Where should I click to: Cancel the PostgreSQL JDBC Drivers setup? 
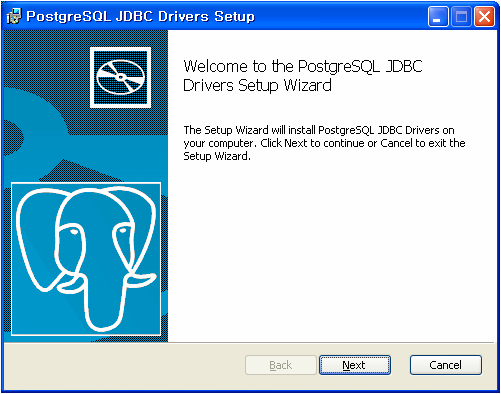coord(446,365)
